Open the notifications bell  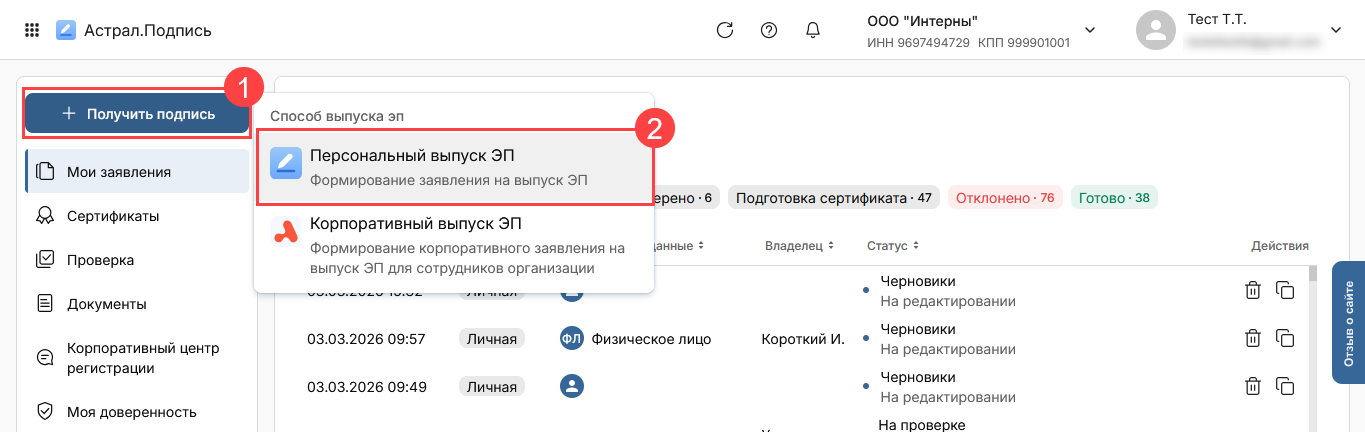(x=813, y=30)
